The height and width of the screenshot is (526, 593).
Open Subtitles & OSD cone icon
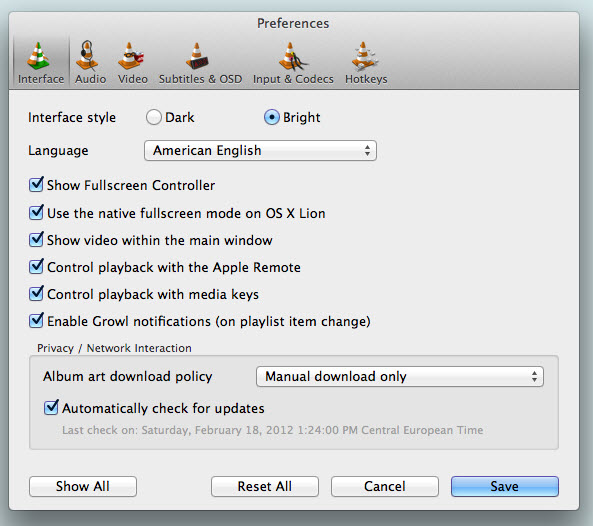pos(197,56)
